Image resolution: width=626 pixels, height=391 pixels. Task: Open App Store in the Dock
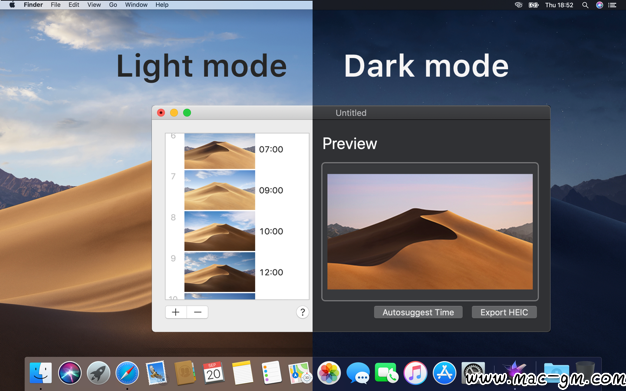(x=444, y=373)
